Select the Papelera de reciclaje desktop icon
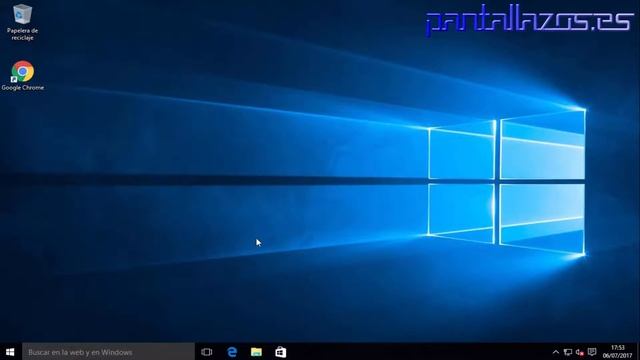Viewport: 640px width, 360px height. [22, 22]
